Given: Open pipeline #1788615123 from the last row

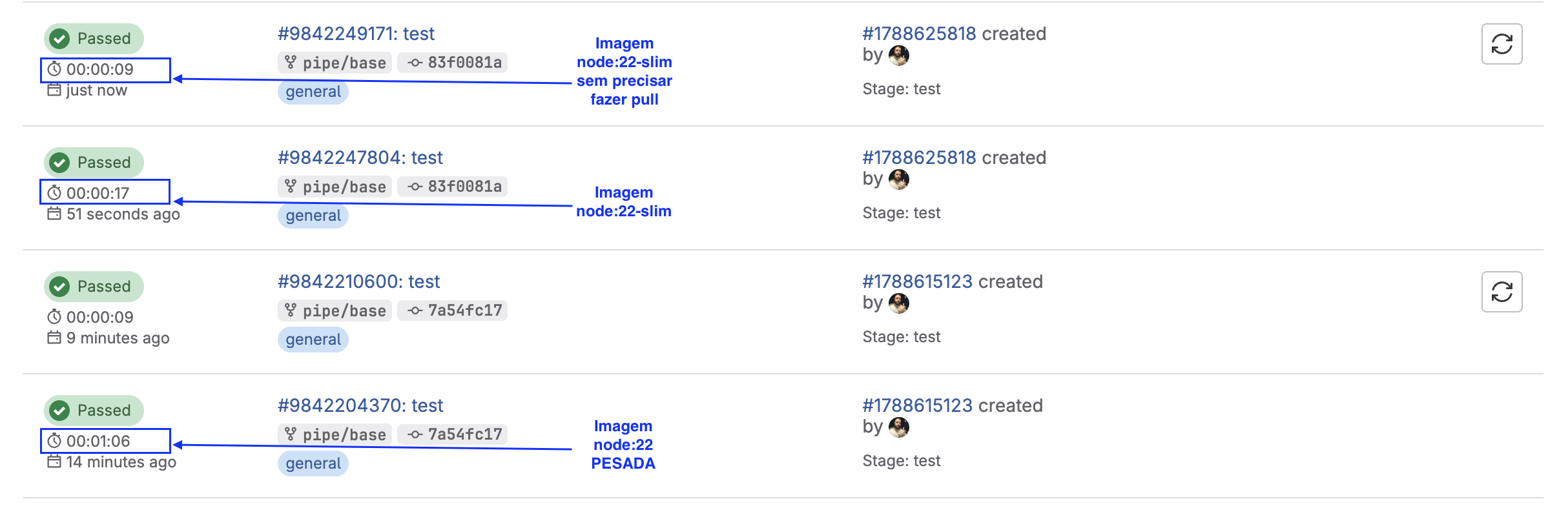Looking at the screenshot, I should click(x=917, y=405).
